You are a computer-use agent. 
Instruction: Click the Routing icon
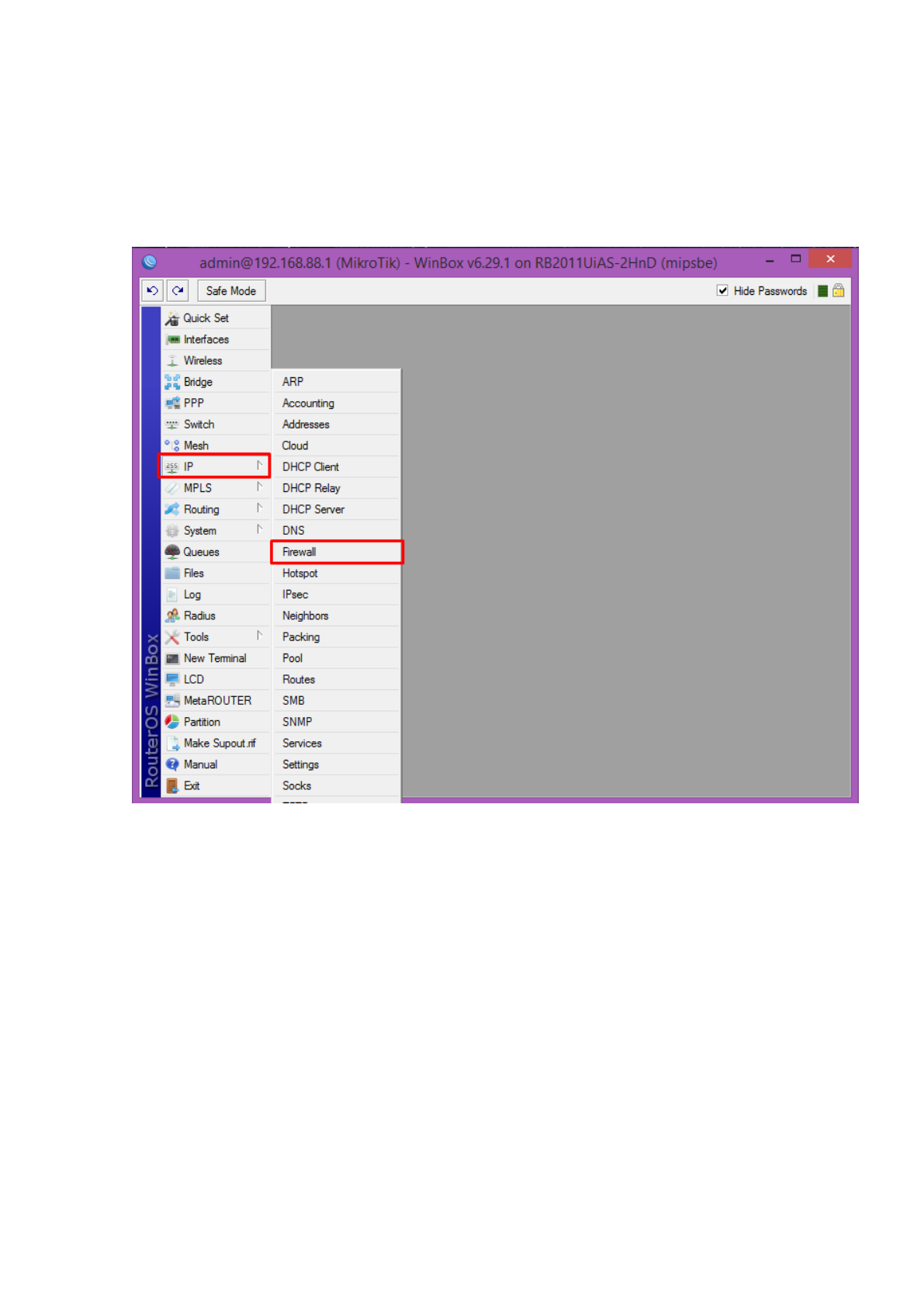172,509
